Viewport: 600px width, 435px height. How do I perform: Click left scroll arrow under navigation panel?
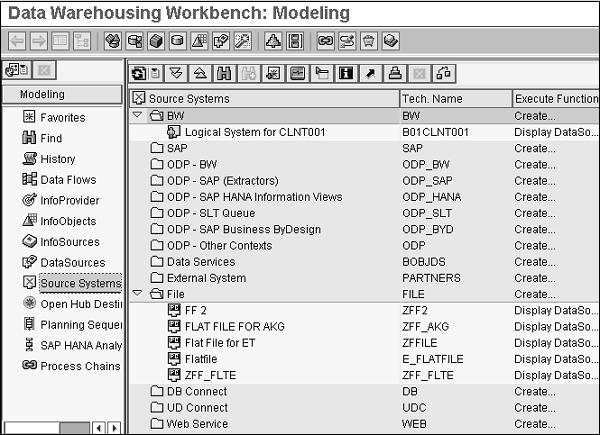coord(99,428)
